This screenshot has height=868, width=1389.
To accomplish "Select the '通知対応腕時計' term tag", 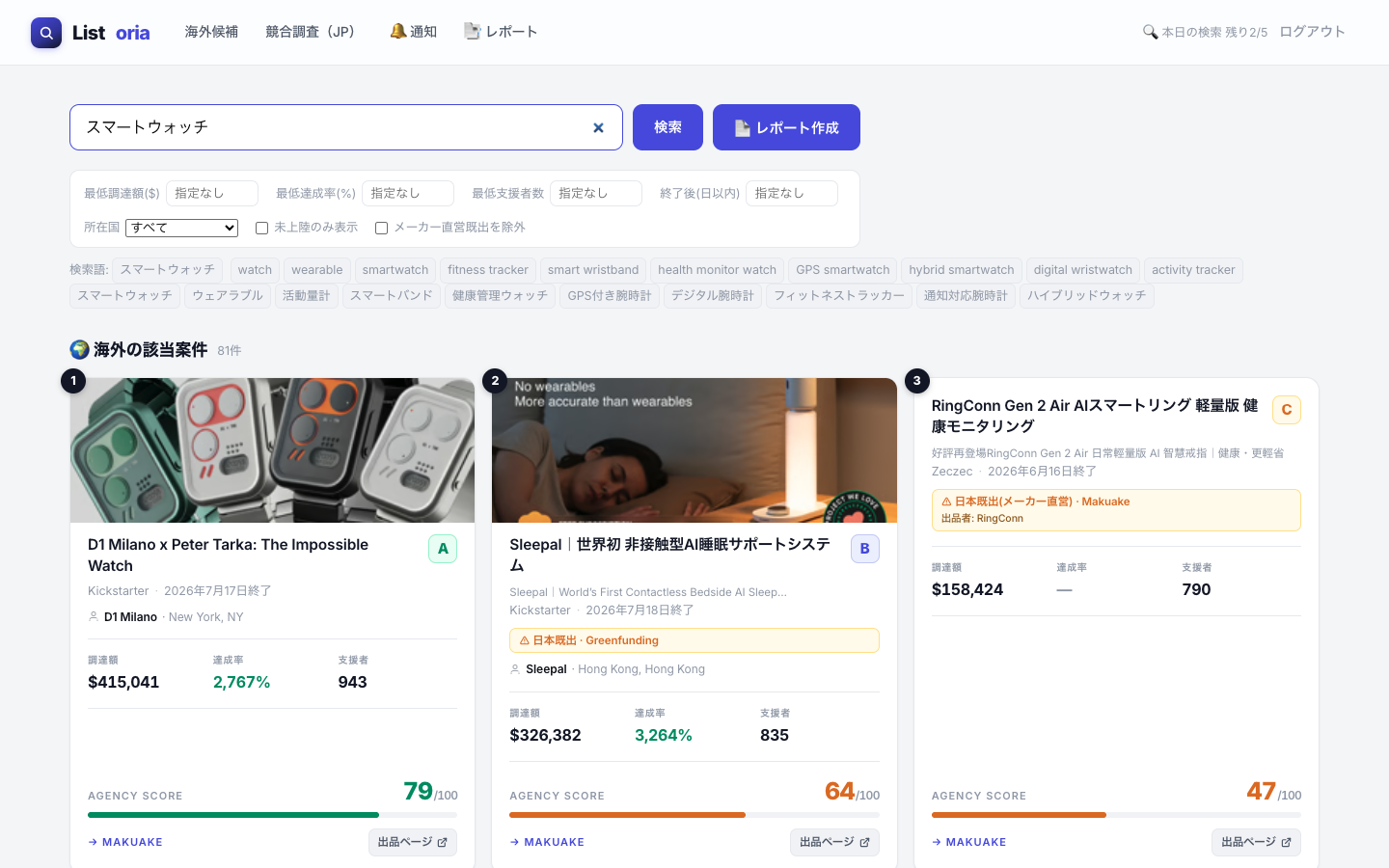I will (966, 296).
